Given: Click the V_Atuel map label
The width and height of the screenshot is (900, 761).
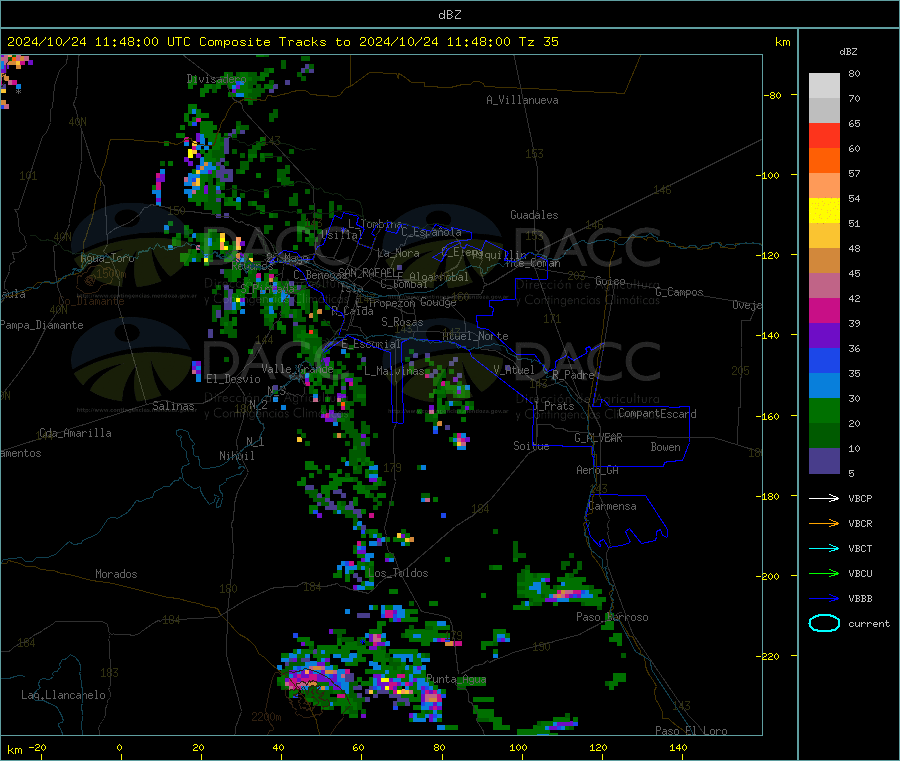Looking at the screenshot, I should pyautogui.click(x=514, y=370).
